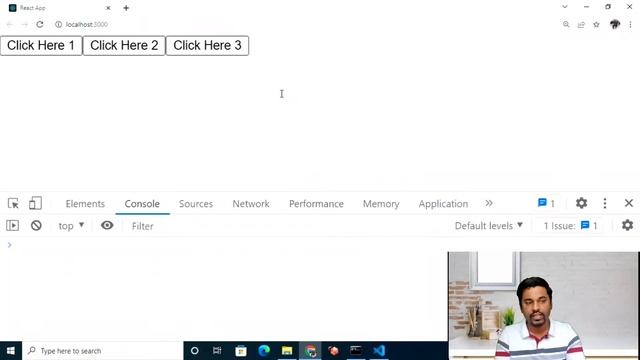Click the taskbar search box
This screenshot has width=640, height=360.
click(x=102, y=351)
